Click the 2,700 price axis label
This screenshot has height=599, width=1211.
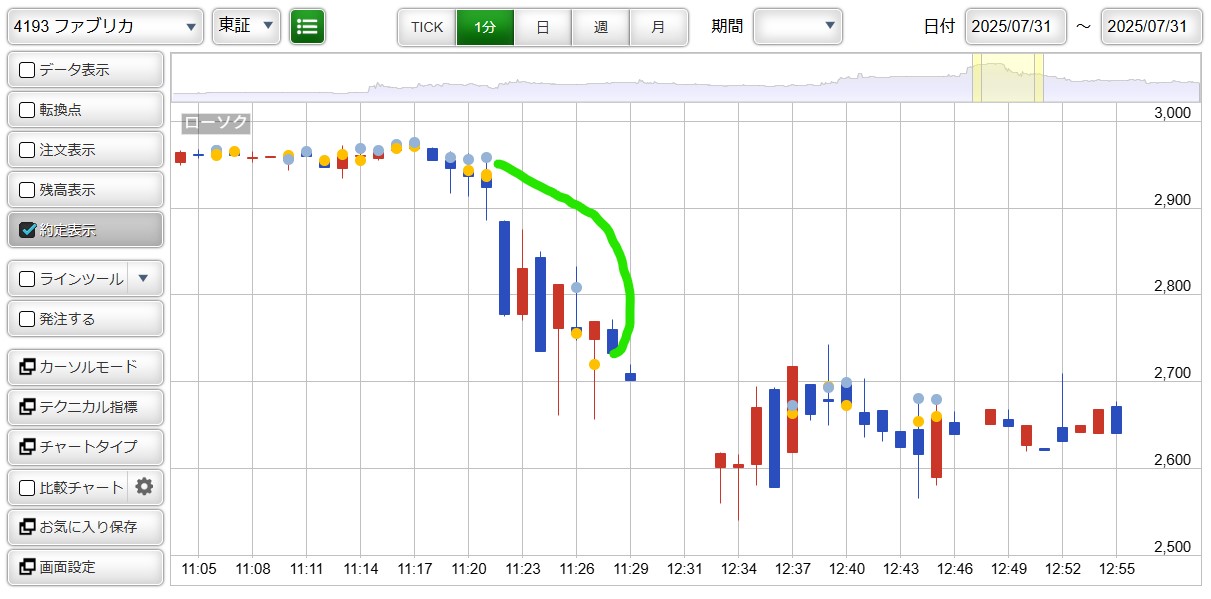tap(1172, 373)
